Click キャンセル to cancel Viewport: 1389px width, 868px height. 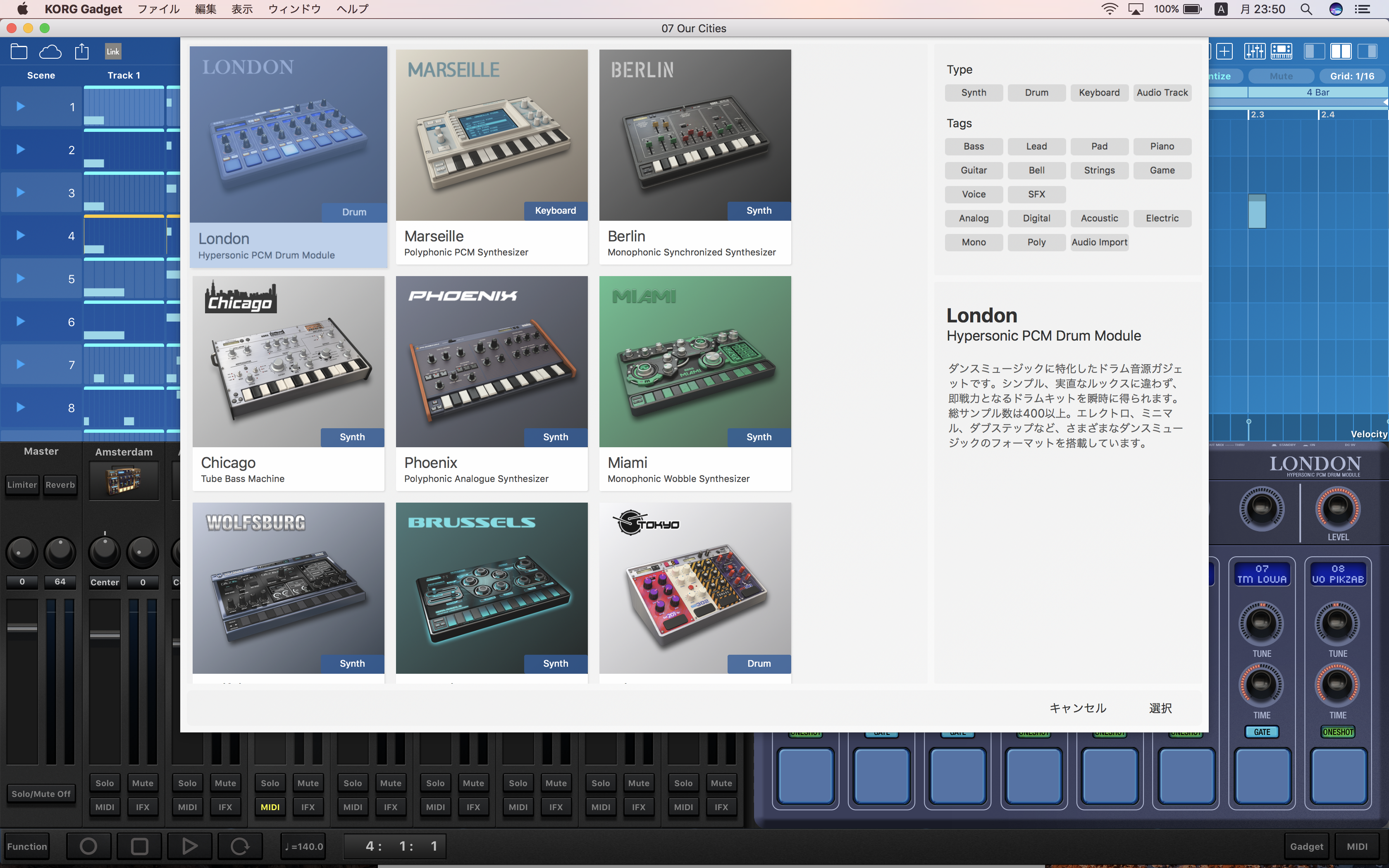tap(1078, 708)
